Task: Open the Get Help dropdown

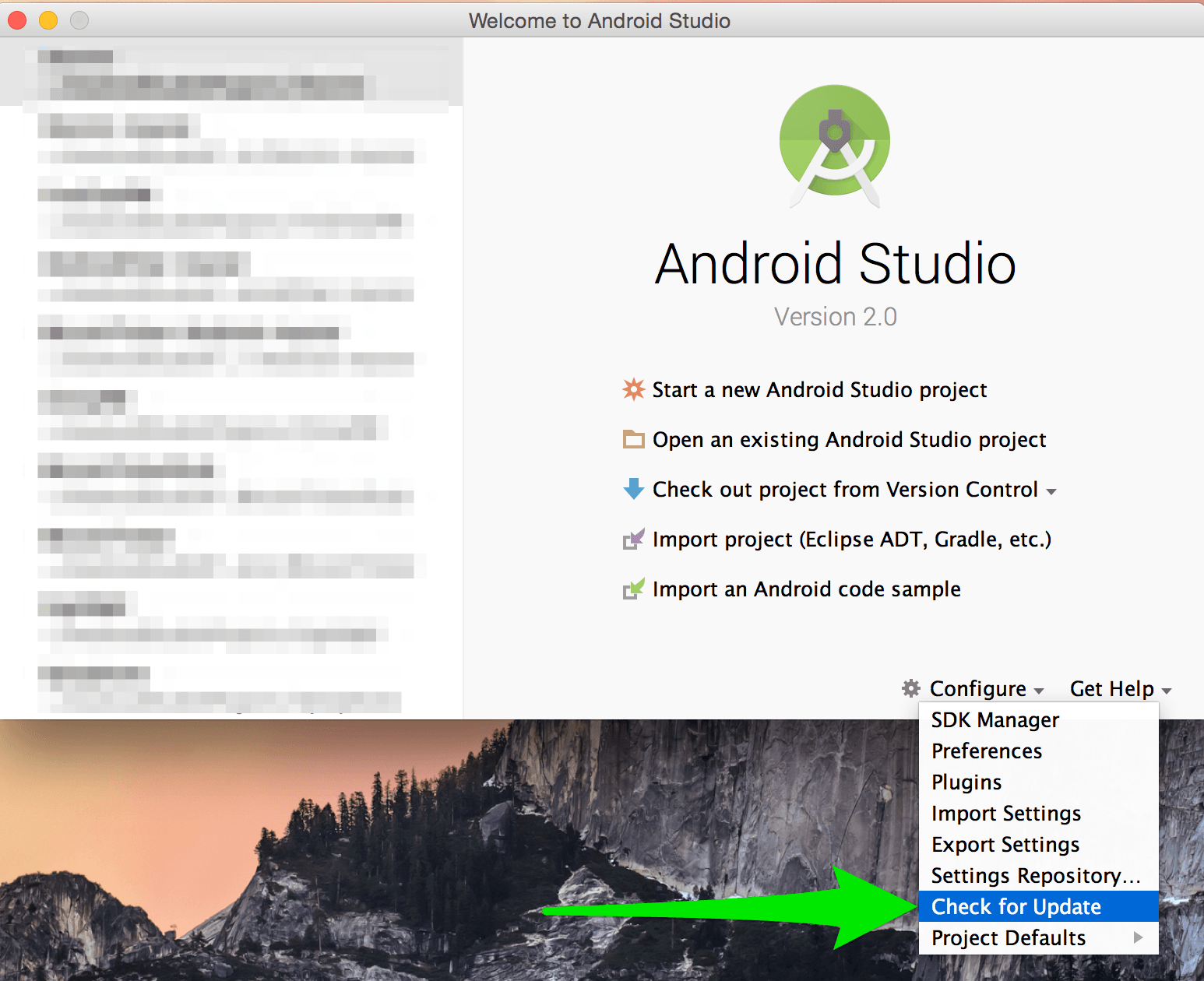Action: coord(1120,689)
